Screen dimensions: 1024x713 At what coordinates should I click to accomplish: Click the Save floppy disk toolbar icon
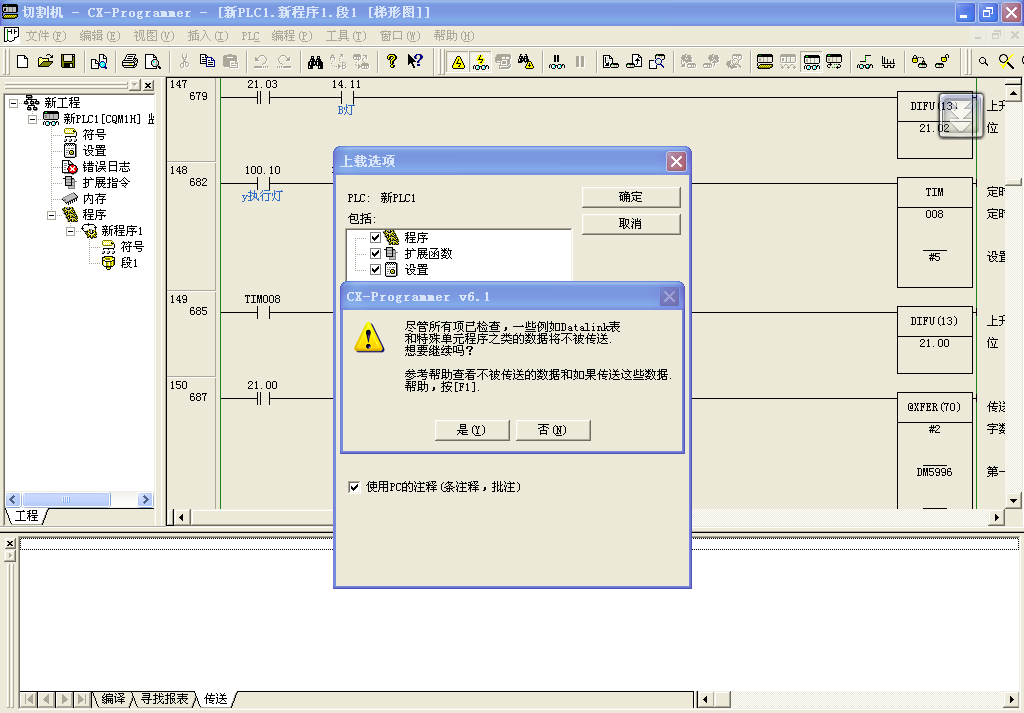click(x=68, y=62)
